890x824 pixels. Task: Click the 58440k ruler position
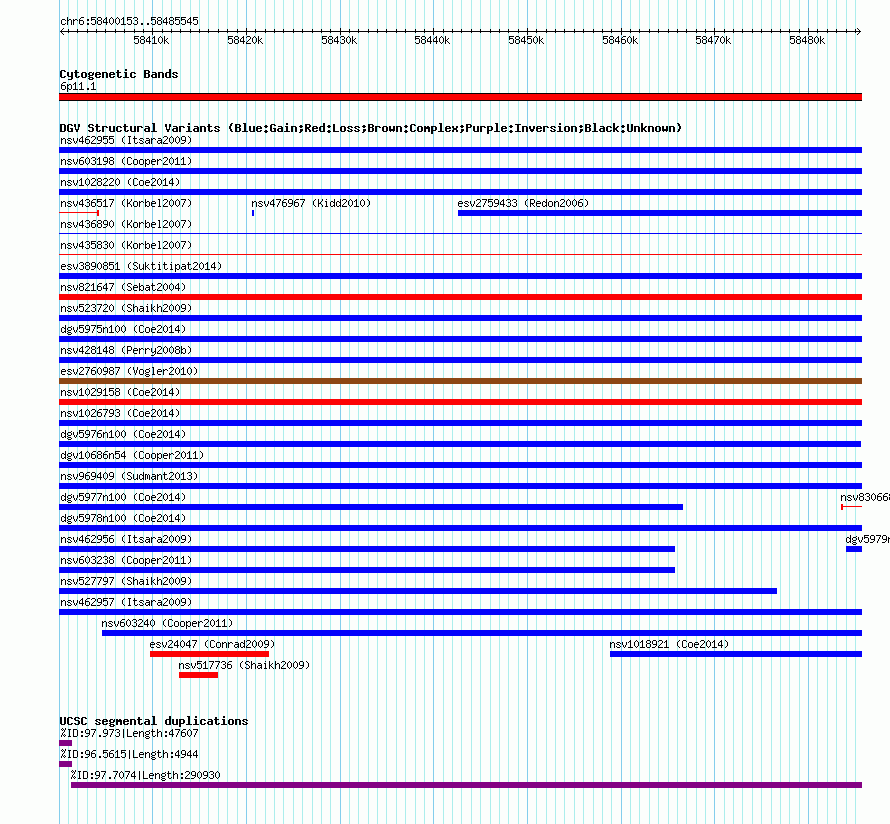(x=433, y=40)
